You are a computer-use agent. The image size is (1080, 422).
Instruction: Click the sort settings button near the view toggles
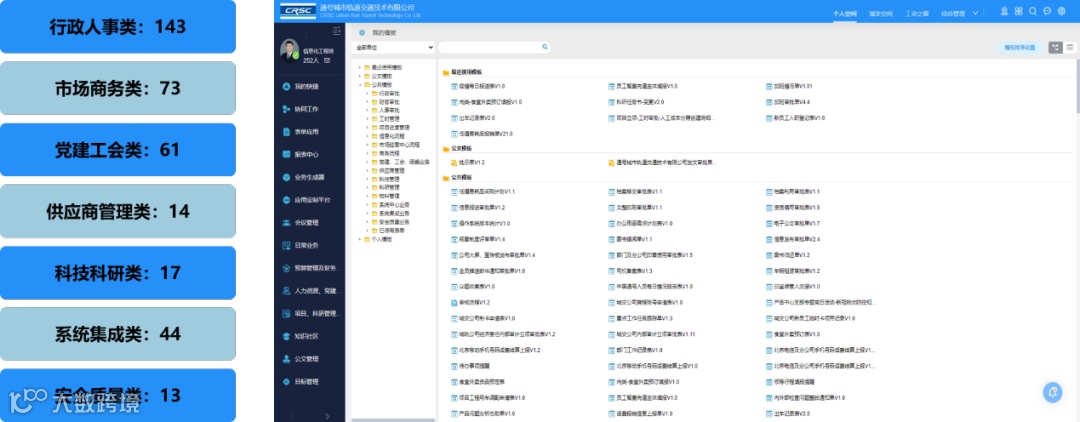[1019, 48]
